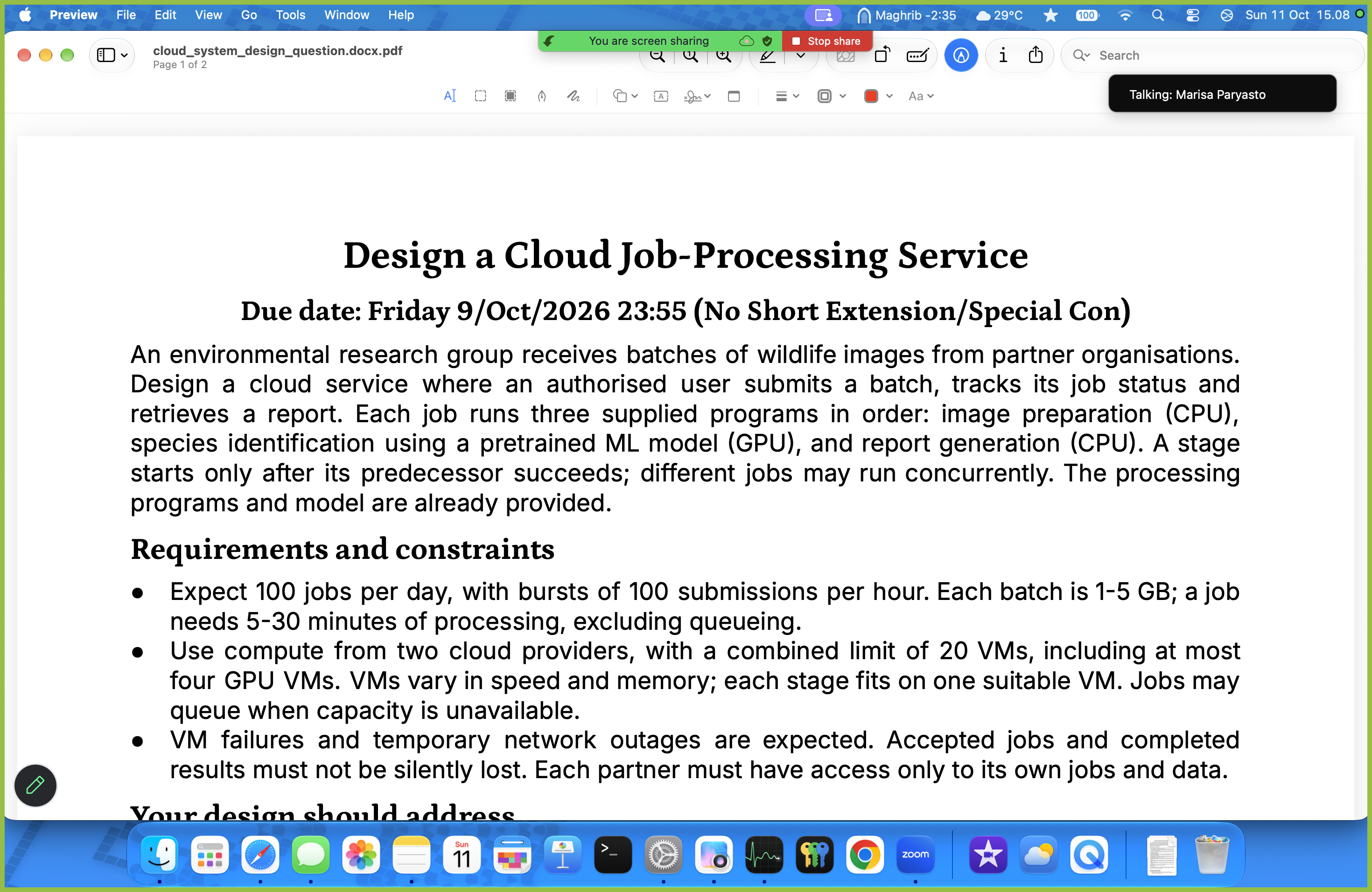1372x892 pixels.
Task: Zoom in on the document
Action: (723, 56)
